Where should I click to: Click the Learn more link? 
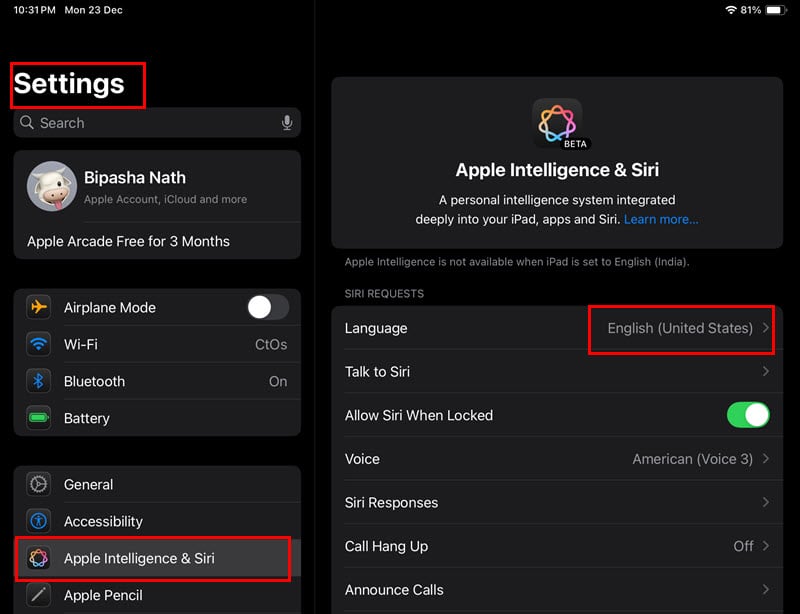pos(661,219)
